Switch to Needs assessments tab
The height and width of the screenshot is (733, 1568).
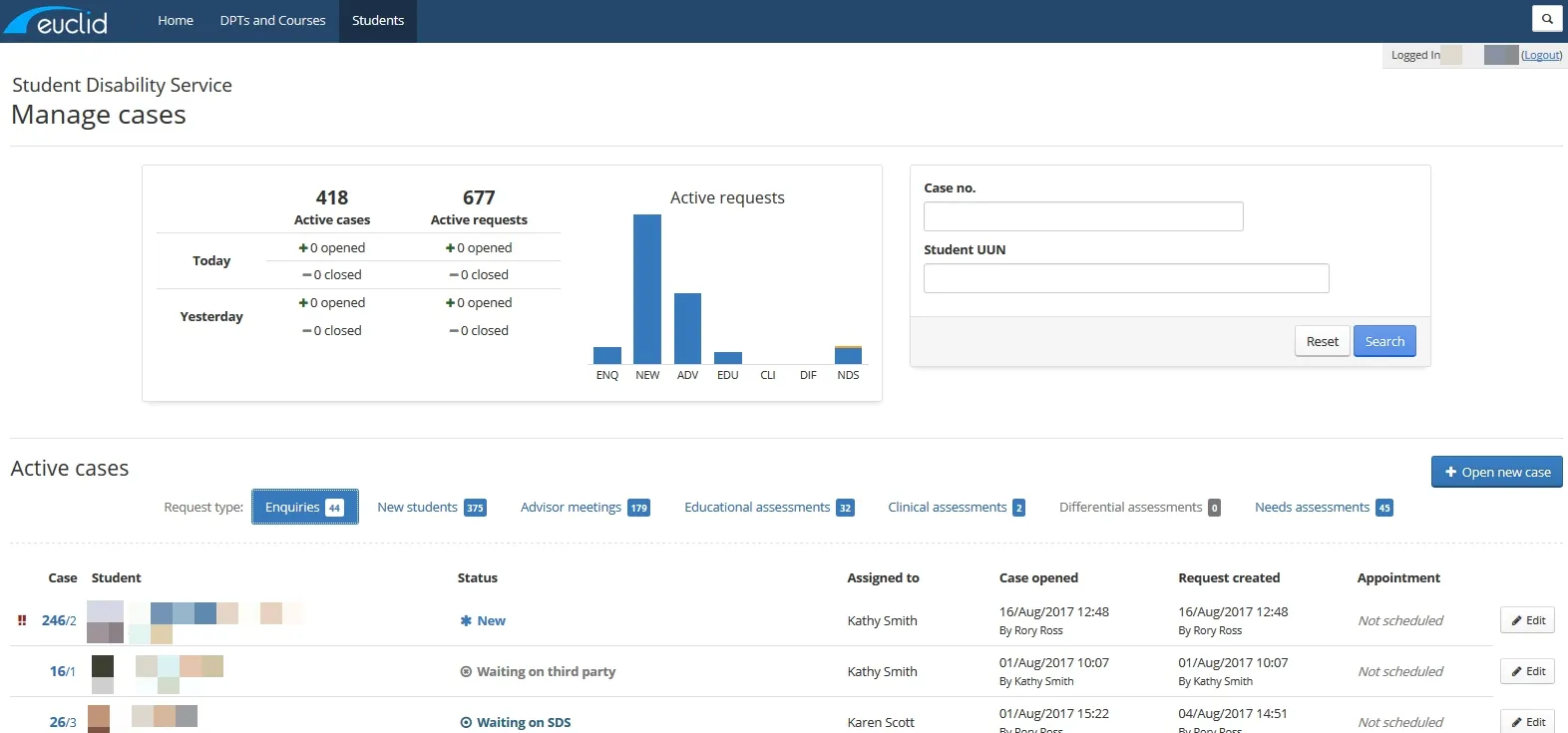[x=1324, y=507]
